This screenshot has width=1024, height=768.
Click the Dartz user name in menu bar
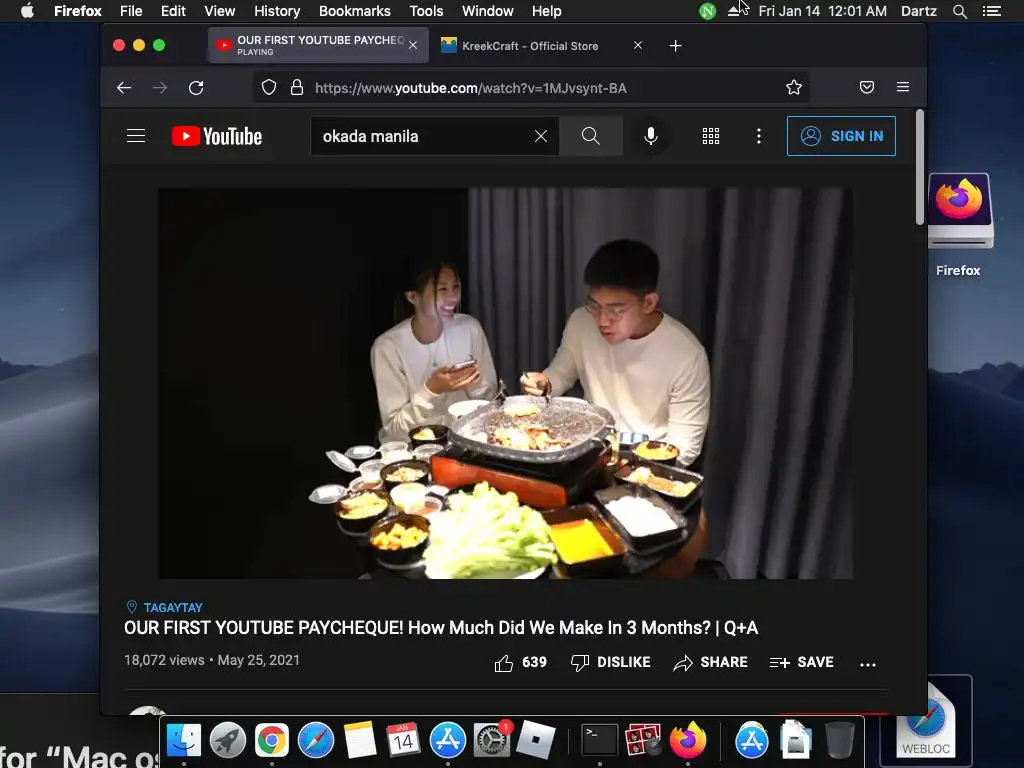point(918,11)
